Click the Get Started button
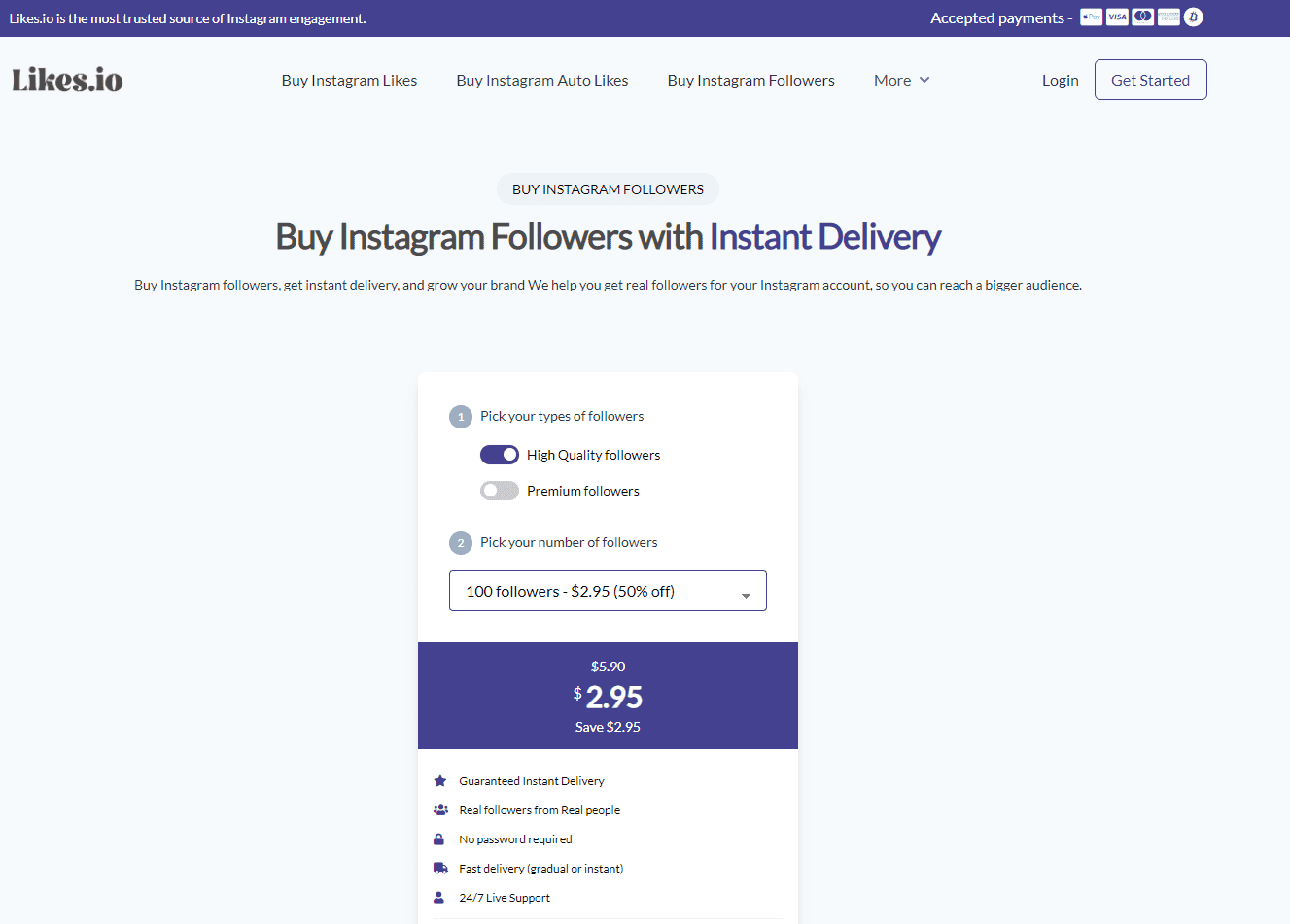This screenshot has width=1290, height=924. (1150, 80)
